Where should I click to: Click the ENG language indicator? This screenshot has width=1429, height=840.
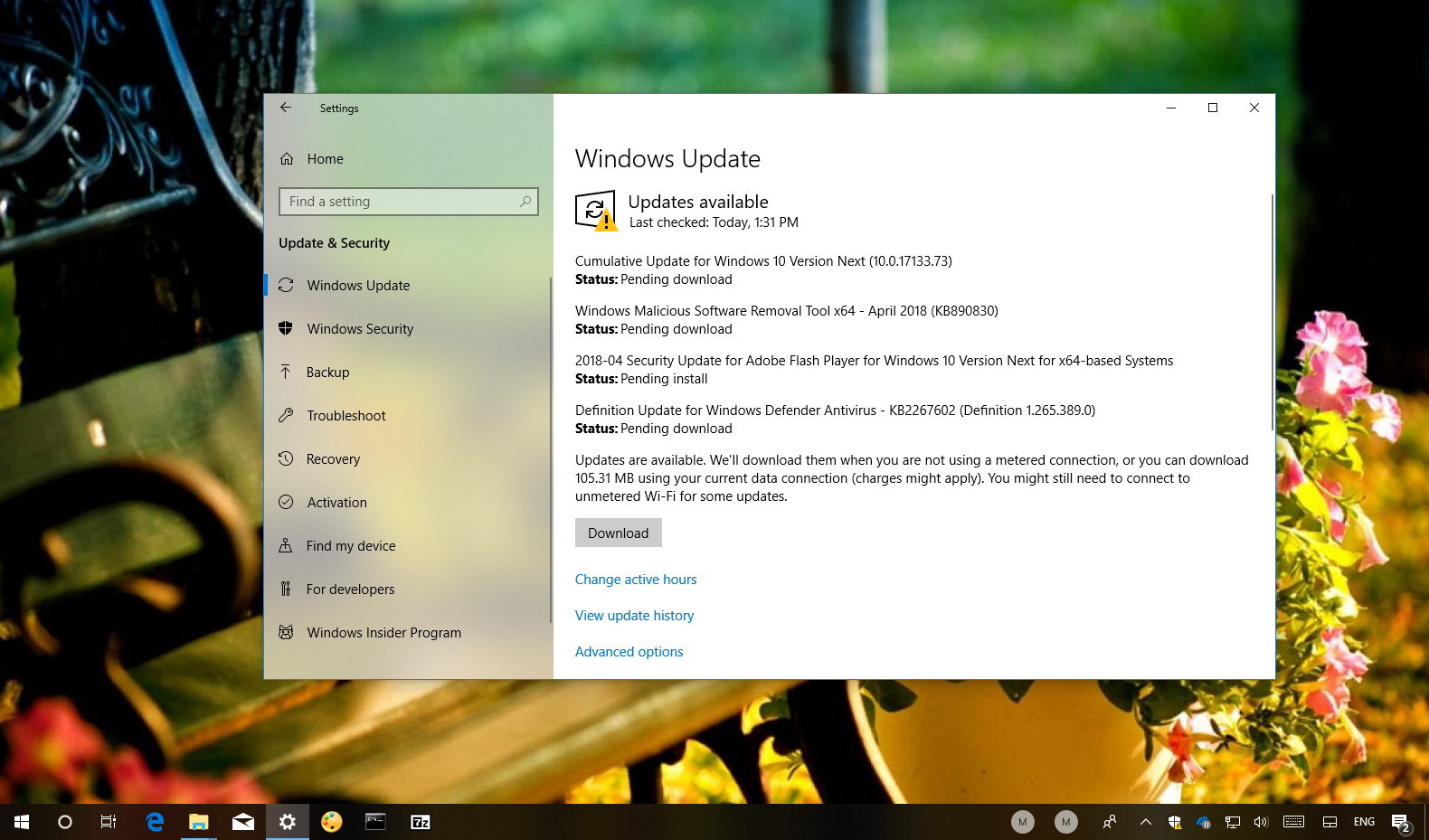click(x=1365, y=822)
